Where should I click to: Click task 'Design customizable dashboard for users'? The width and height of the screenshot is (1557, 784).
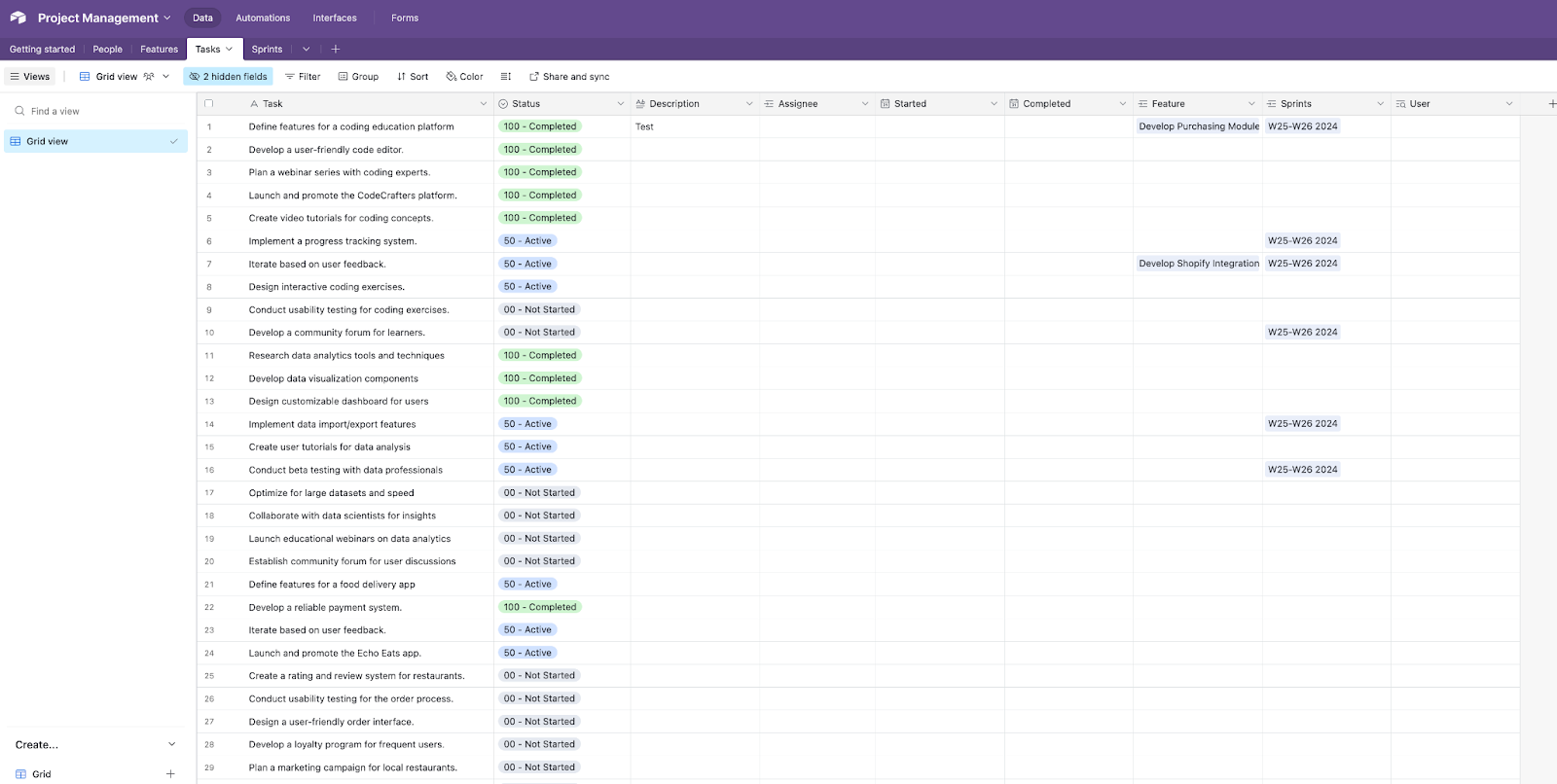[339, 402]
